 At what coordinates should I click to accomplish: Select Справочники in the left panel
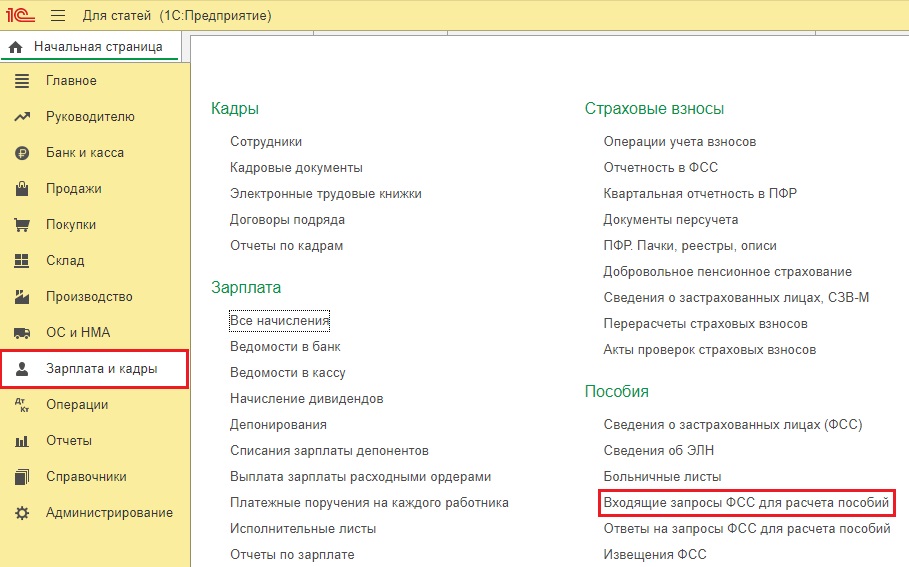coord(86,477)
